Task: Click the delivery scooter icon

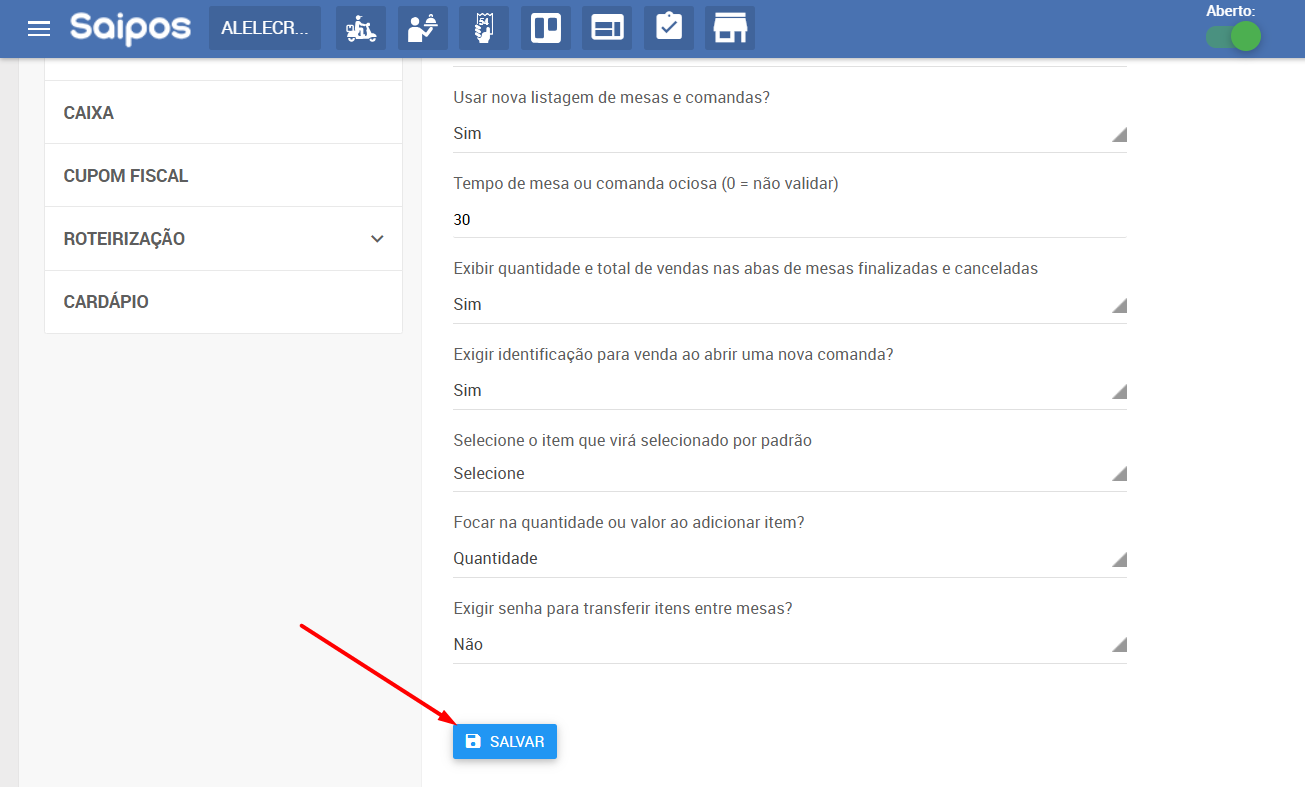Action: tap(361, 28)
